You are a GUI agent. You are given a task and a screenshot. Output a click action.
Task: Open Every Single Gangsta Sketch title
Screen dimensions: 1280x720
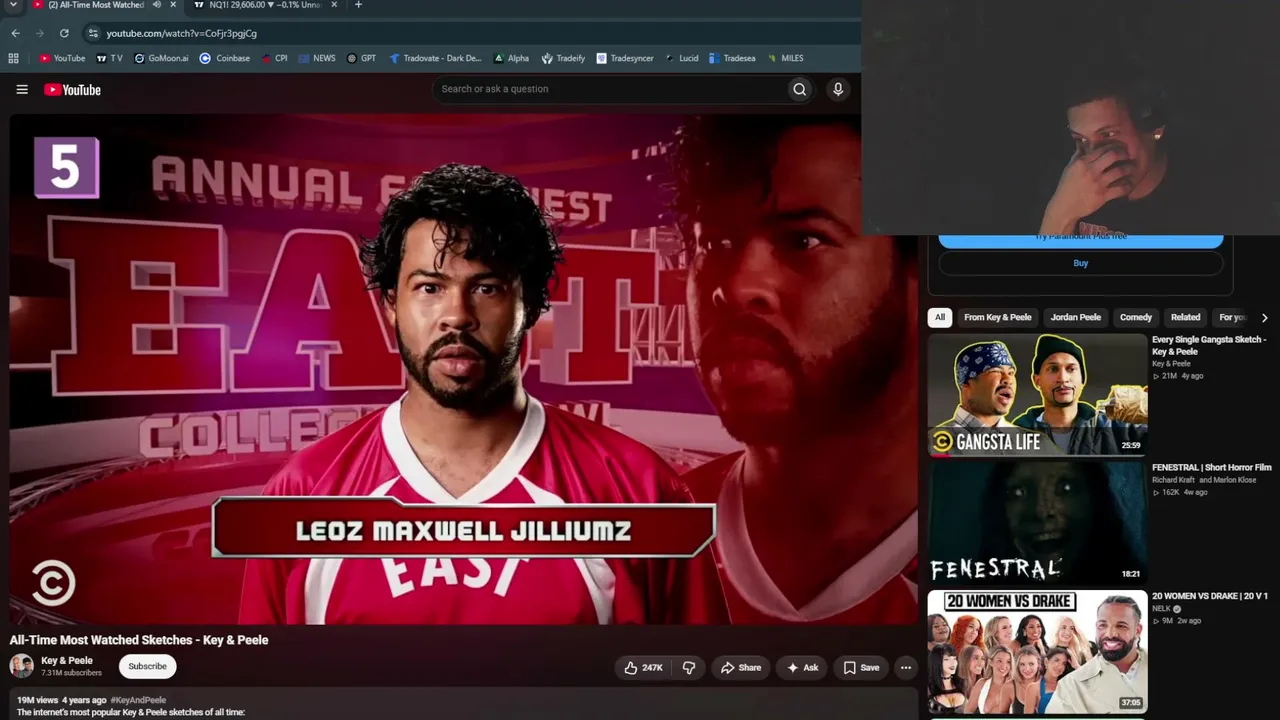1209,345
